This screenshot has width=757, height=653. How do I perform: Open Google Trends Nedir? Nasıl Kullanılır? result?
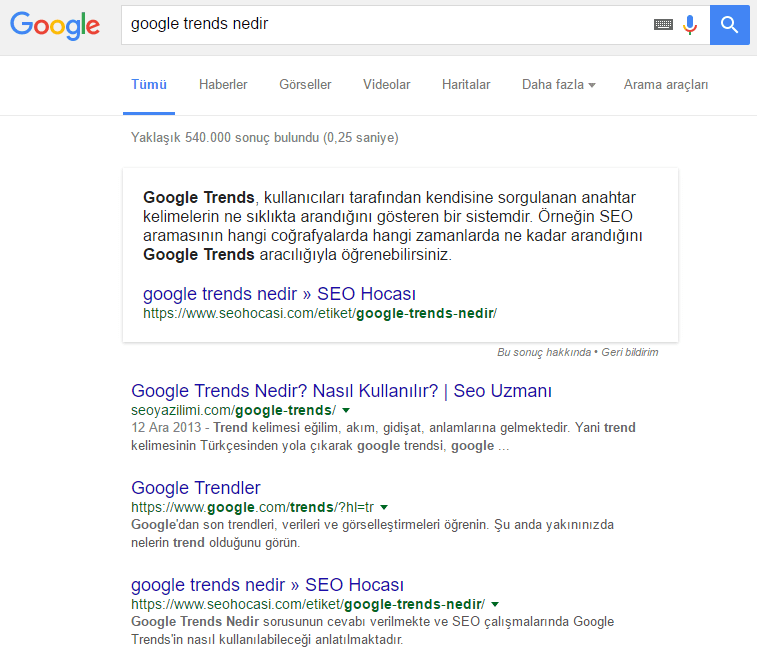[x=341, y=390]
